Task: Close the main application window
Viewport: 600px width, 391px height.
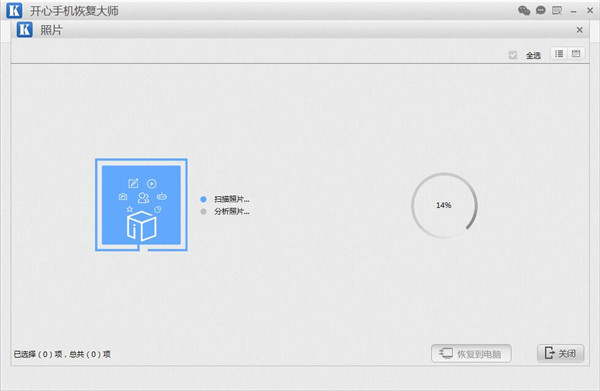Action: [x=590, y=11]
